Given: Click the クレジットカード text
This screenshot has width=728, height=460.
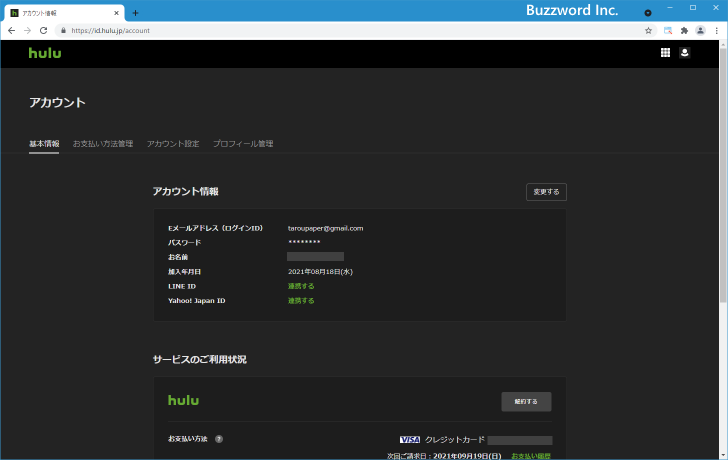Looking at the screenshot, I should [x=455, y=440].
